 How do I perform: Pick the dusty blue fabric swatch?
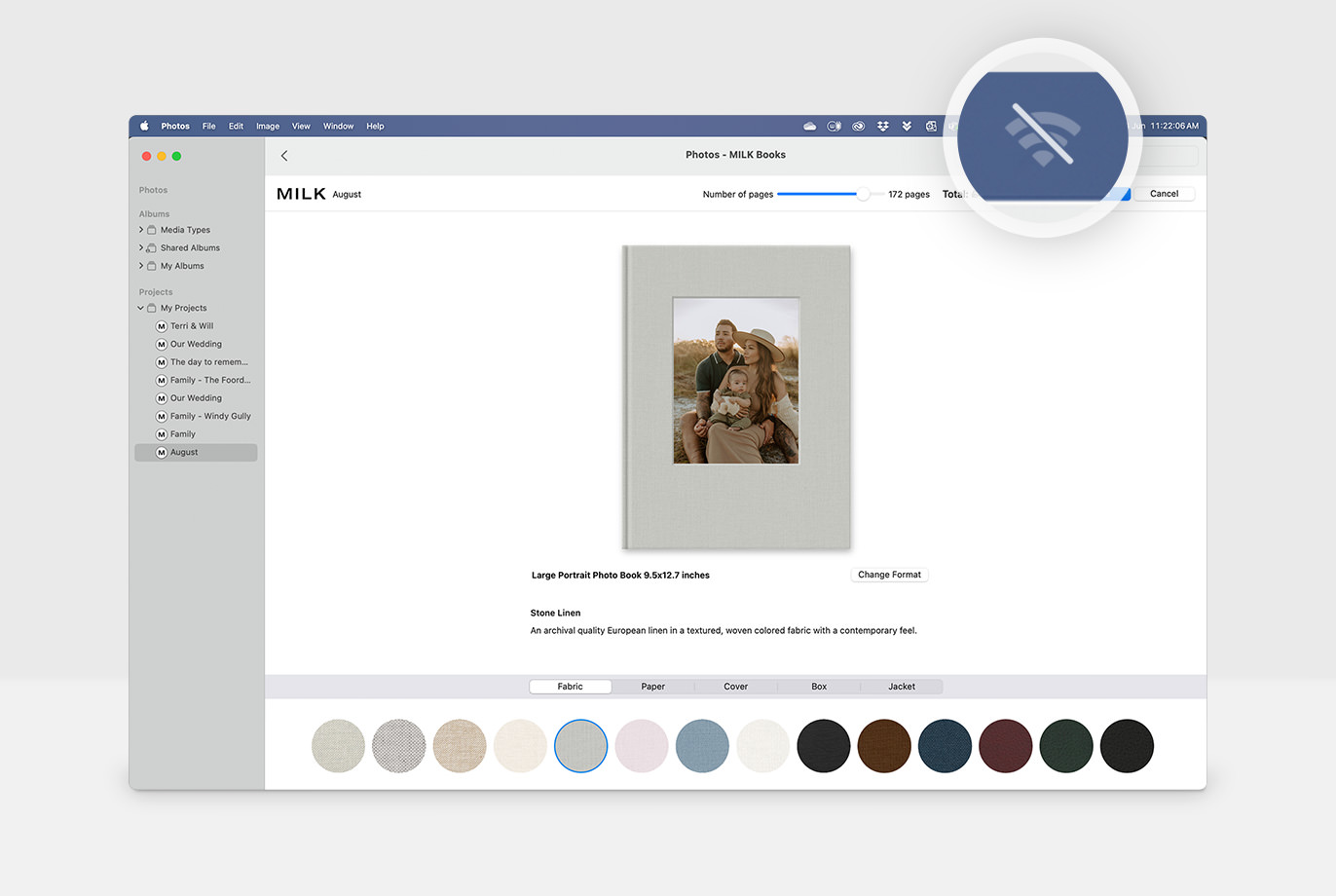(x=702, y=746)
